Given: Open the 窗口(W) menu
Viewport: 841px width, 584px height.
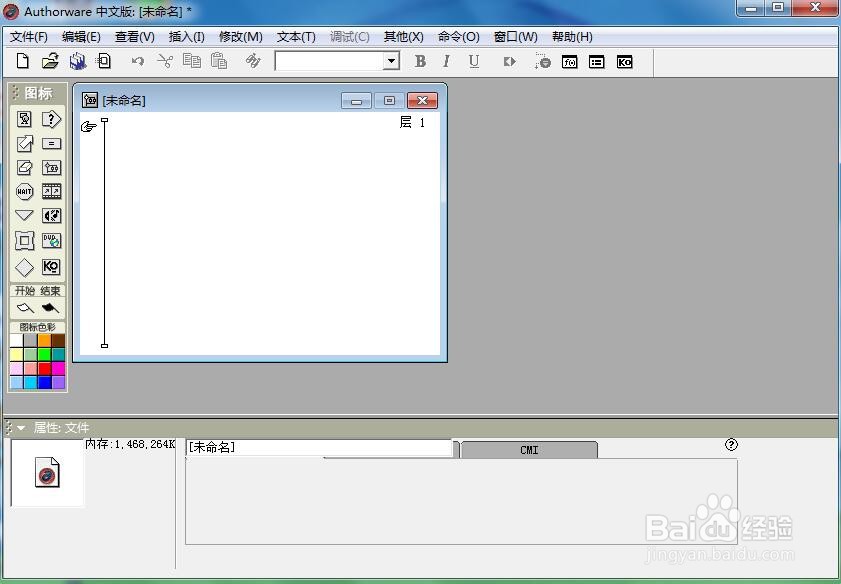Looking at the screenshot, I should 515,37.
